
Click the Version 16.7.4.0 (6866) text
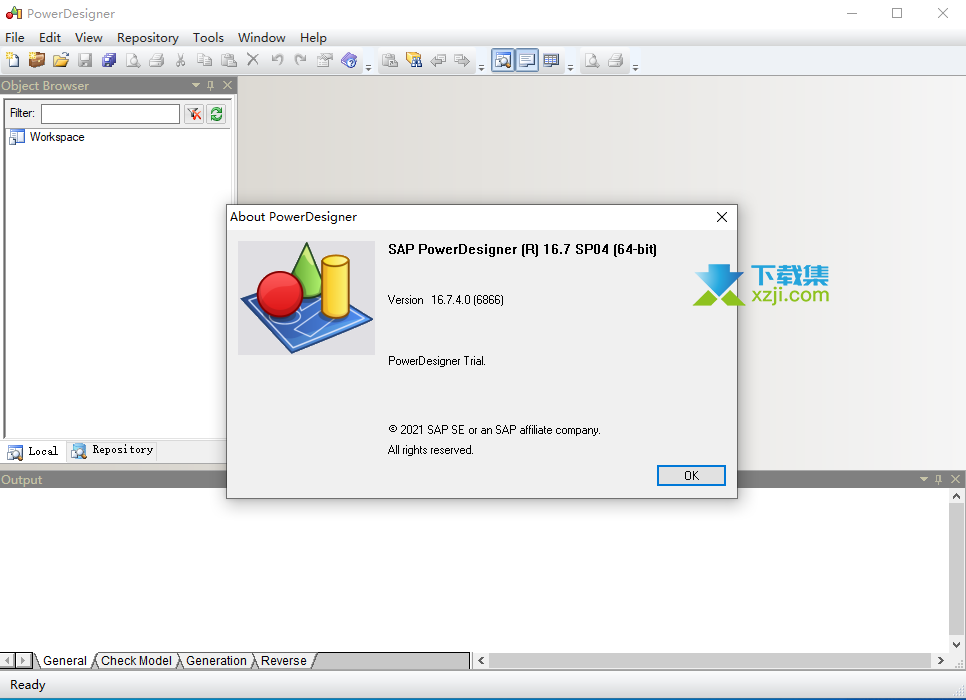[x=445, y=300]
